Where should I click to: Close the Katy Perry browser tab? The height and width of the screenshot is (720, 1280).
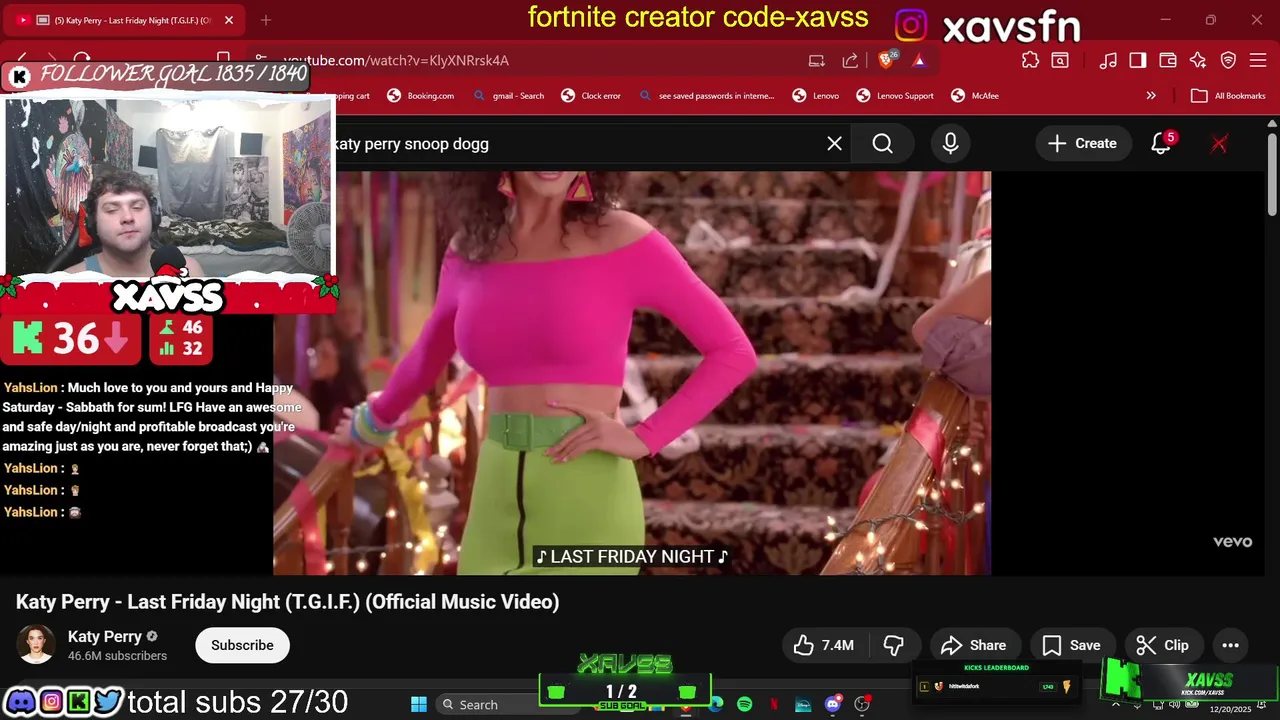[229, 20]
